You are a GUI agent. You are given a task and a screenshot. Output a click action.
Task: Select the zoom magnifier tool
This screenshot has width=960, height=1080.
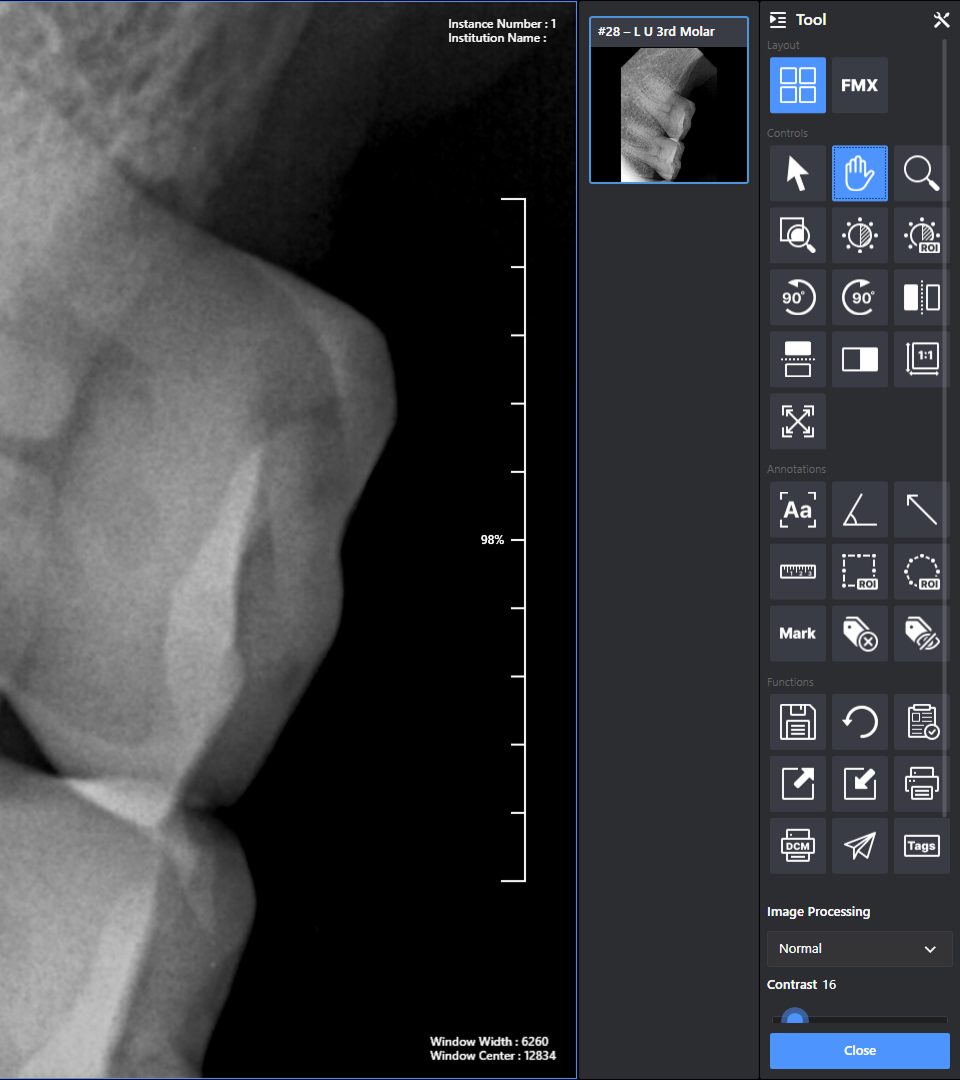point(921,173)
